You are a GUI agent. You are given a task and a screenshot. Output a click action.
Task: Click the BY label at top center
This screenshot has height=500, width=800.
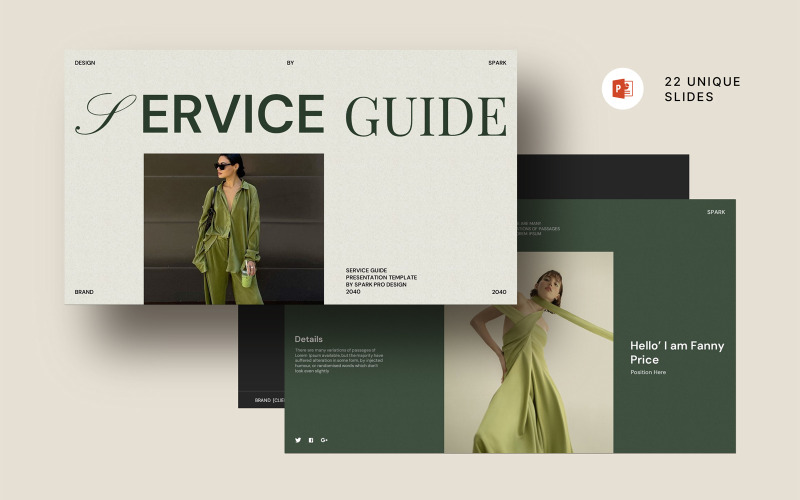pos(290,63)
